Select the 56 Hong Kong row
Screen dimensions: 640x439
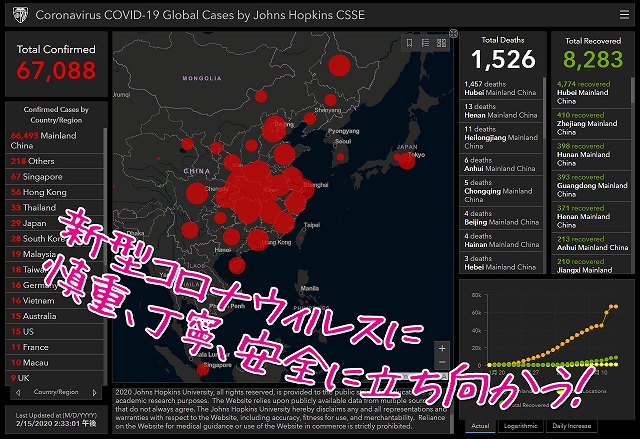[54, 192]
